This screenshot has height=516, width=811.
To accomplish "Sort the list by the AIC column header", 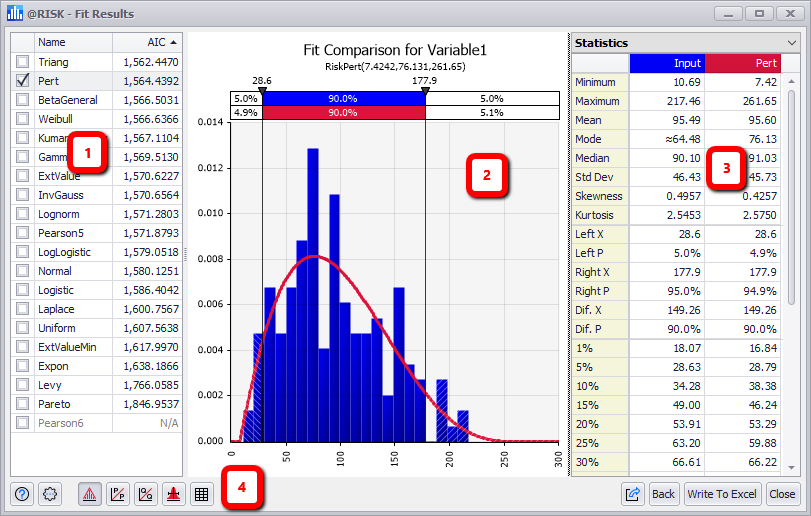I will pyautogui.click(x=144, y=43).
